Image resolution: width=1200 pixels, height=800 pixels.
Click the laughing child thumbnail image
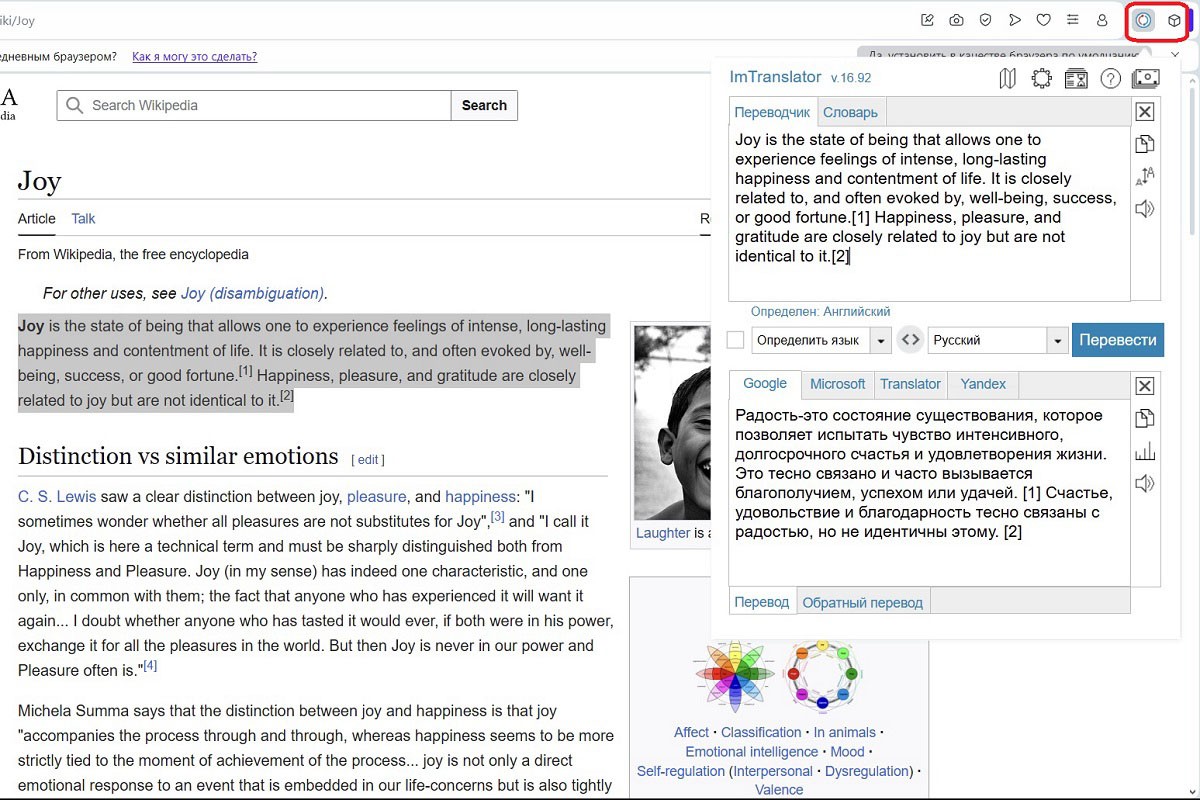click(x=670, y=422)
